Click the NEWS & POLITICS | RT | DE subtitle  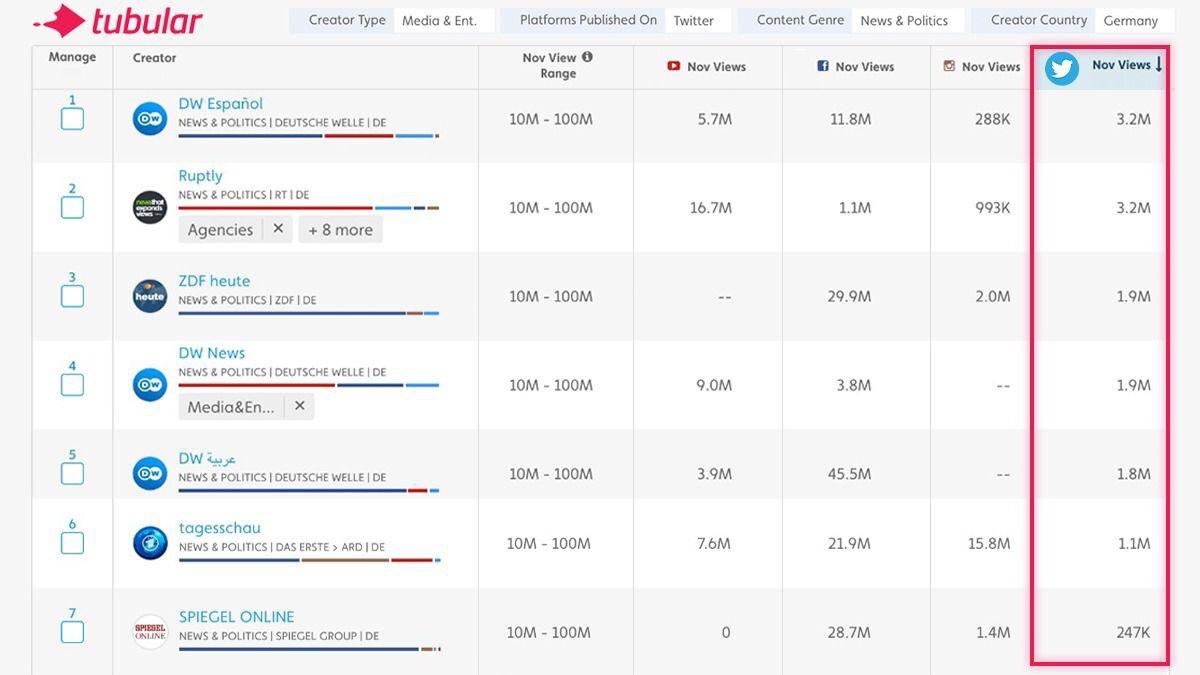coord(243,195)
